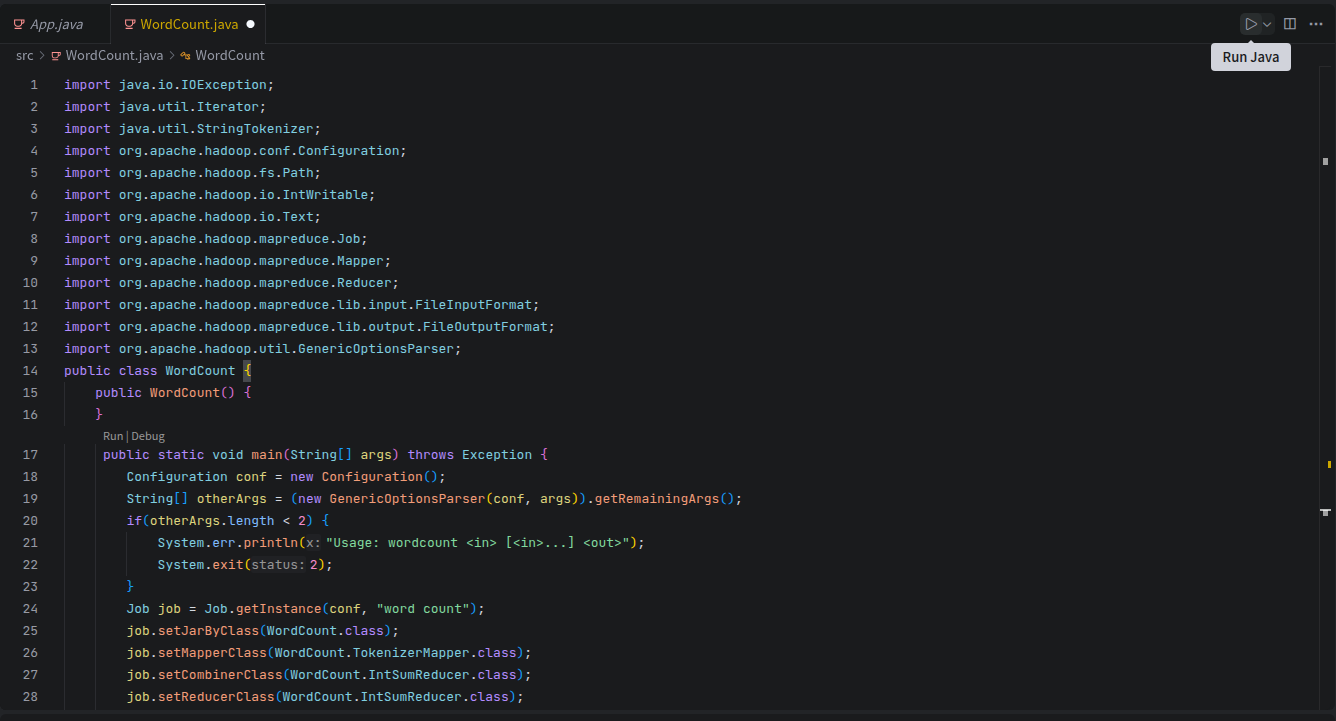Run Java with the play icon
1336x721 pixels.
coord(1251,24)
